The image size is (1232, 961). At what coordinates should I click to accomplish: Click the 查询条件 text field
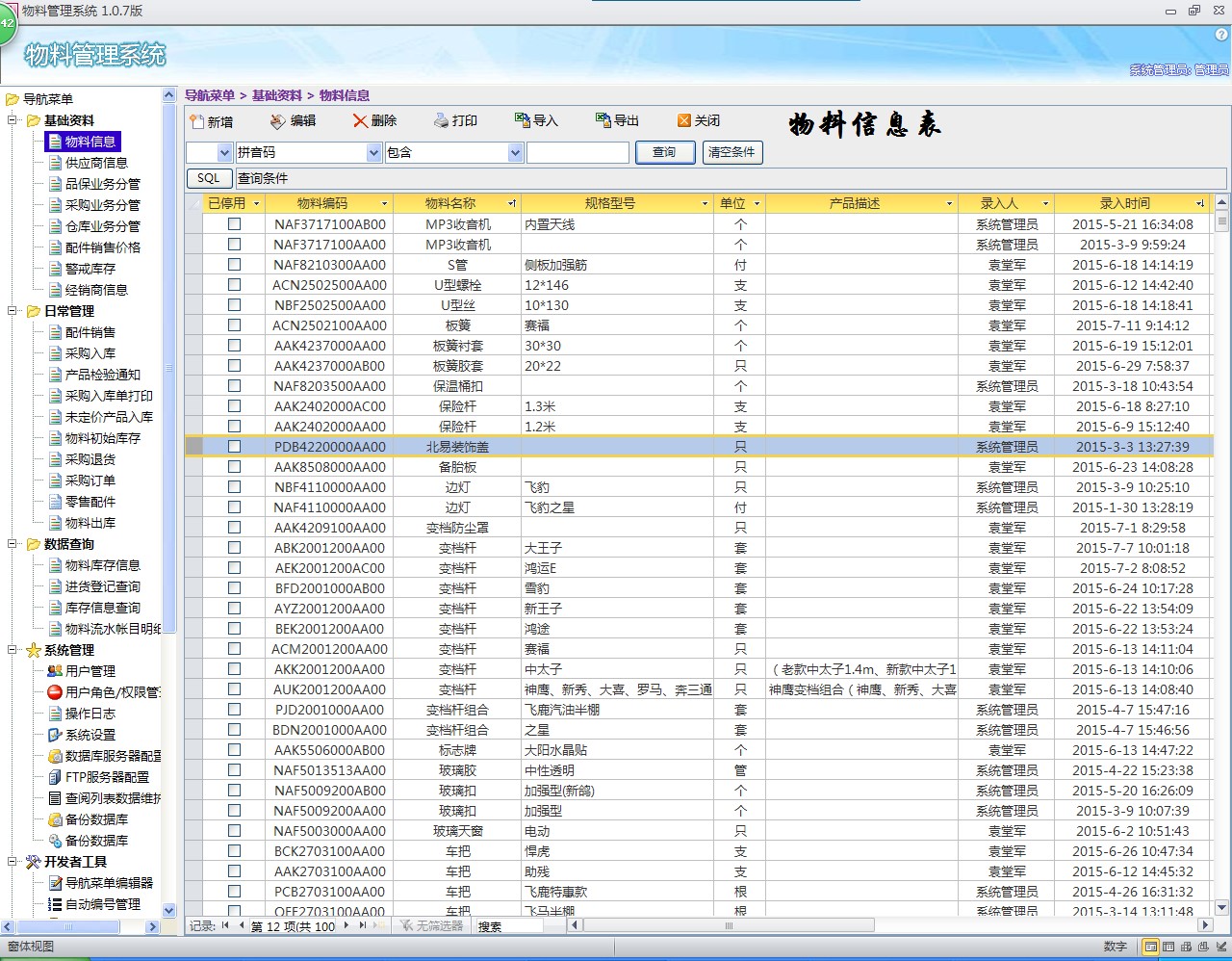(731, 178)
